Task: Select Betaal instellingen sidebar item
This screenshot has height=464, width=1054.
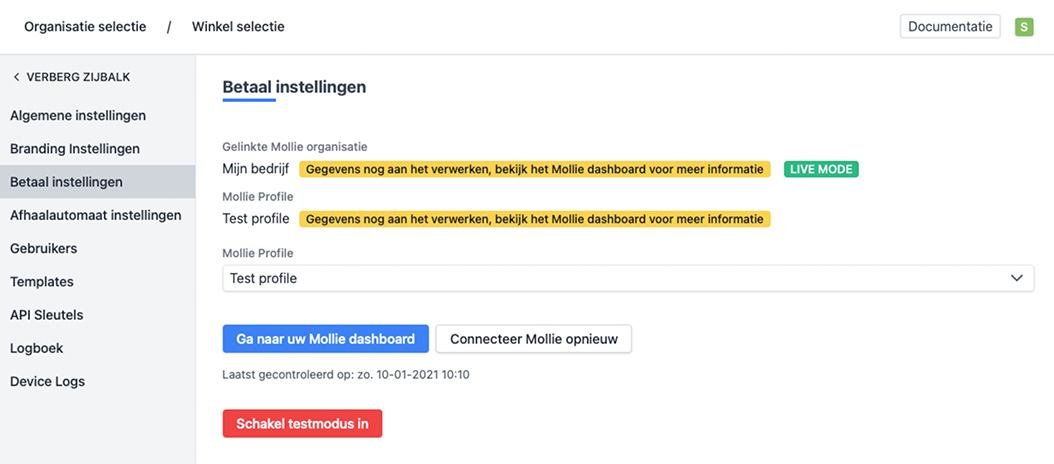Action: (x=66, y=182)
